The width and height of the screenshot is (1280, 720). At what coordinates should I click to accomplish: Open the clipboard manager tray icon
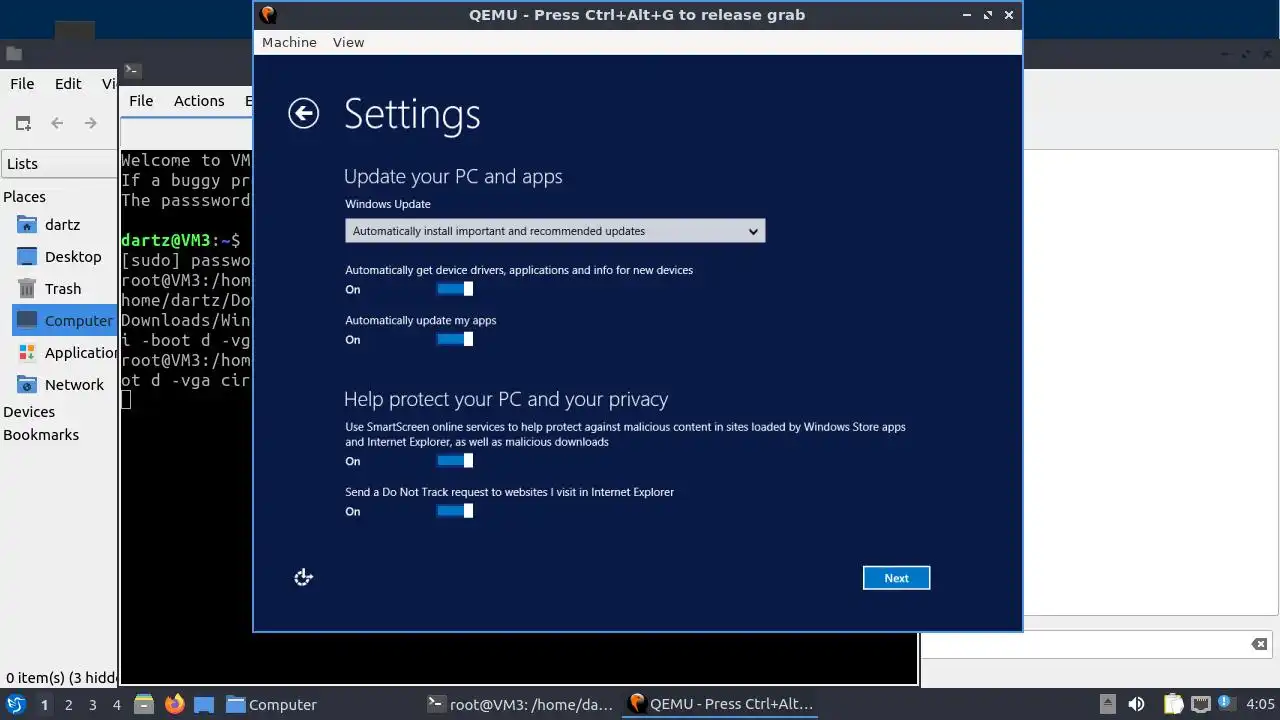click(1173, 704)
